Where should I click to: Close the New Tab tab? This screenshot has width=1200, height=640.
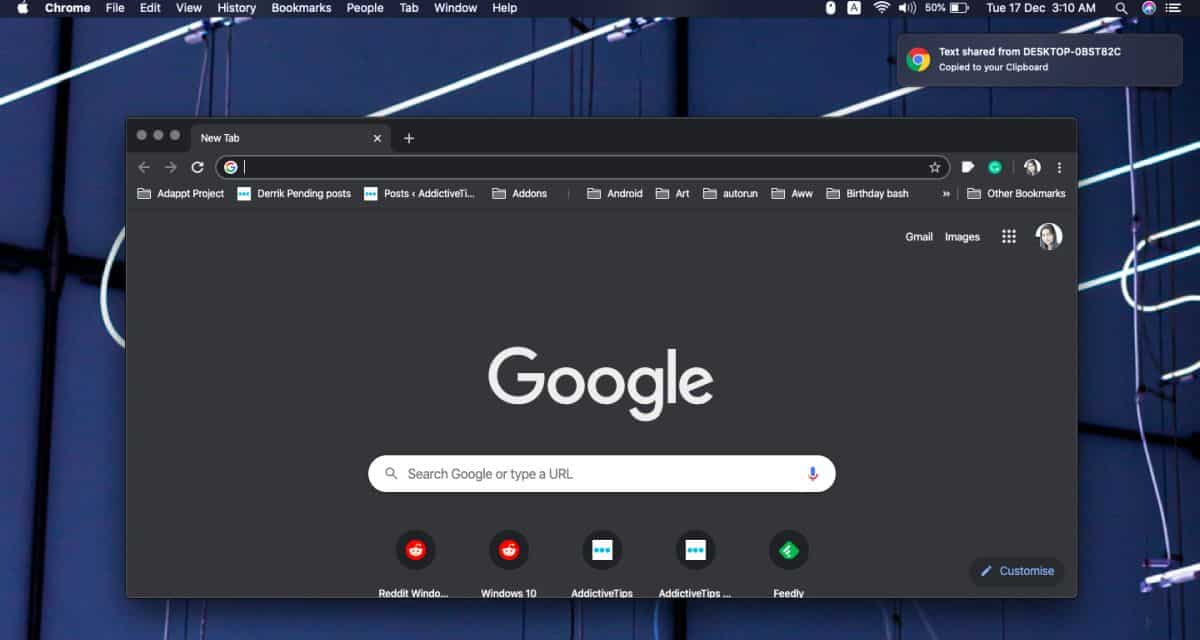click(377, 138)
